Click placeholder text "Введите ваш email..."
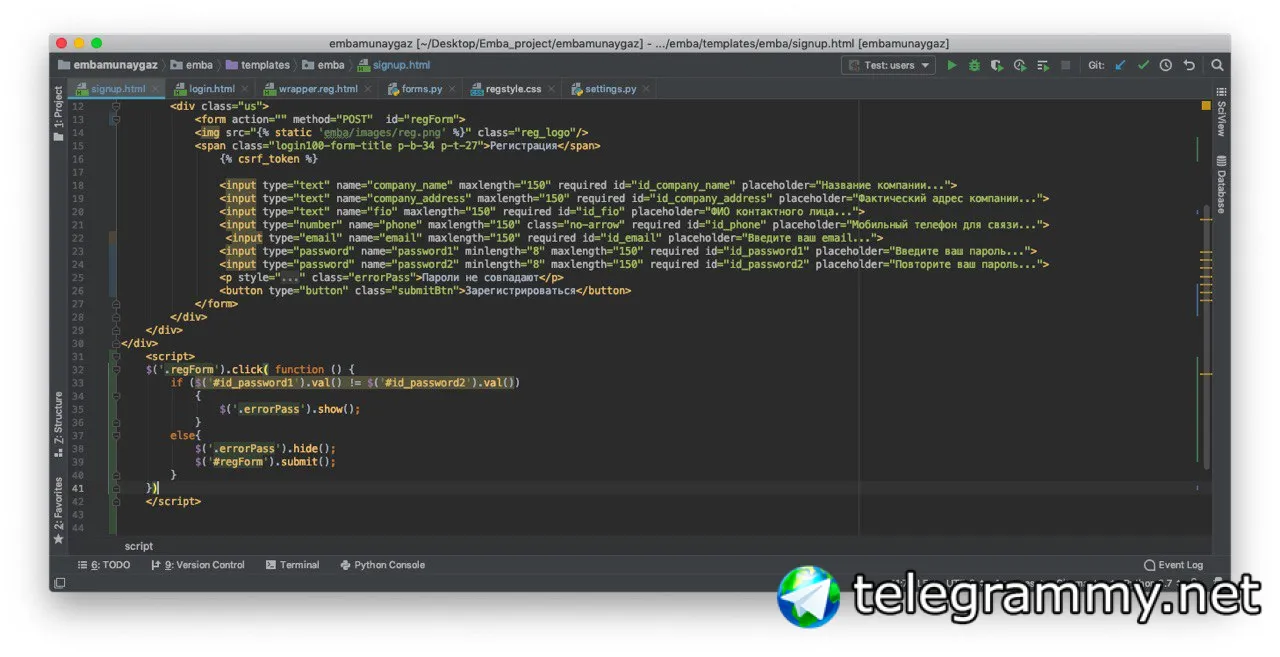 click(x=808, y=238)
